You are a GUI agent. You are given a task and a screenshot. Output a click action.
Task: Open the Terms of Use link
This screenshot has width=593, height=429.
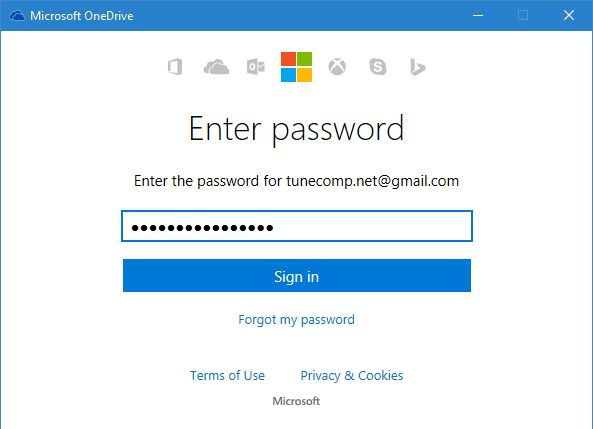click(x=227, y=376)
